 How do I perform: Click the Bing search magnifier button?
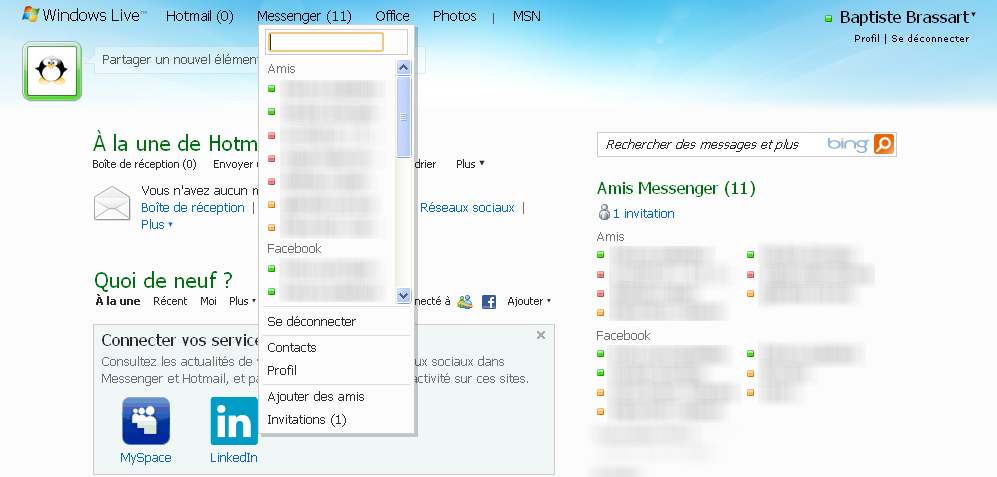pos(884,145)
